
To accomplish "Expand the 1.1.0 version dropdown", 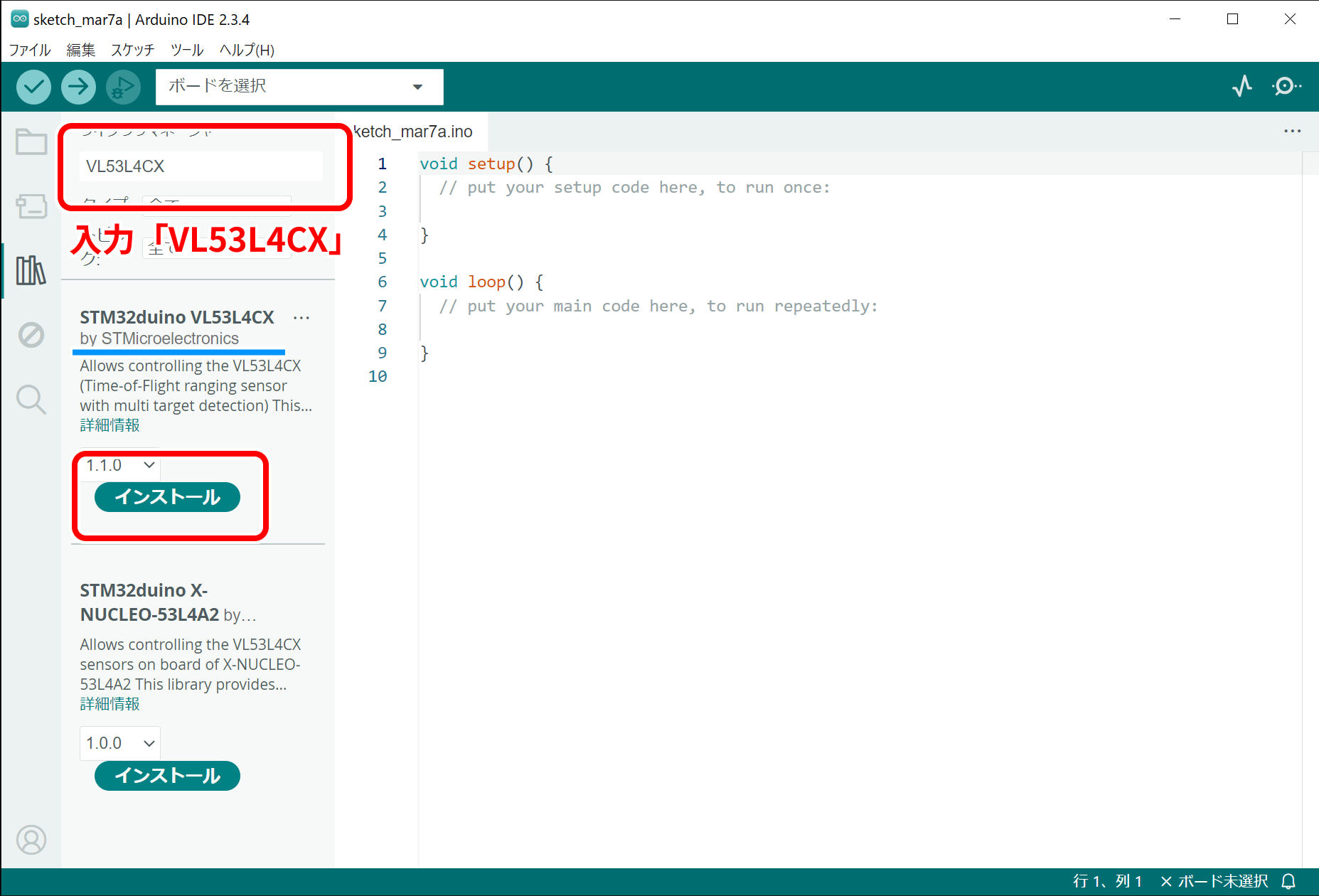I will click(x=120, y=465).
